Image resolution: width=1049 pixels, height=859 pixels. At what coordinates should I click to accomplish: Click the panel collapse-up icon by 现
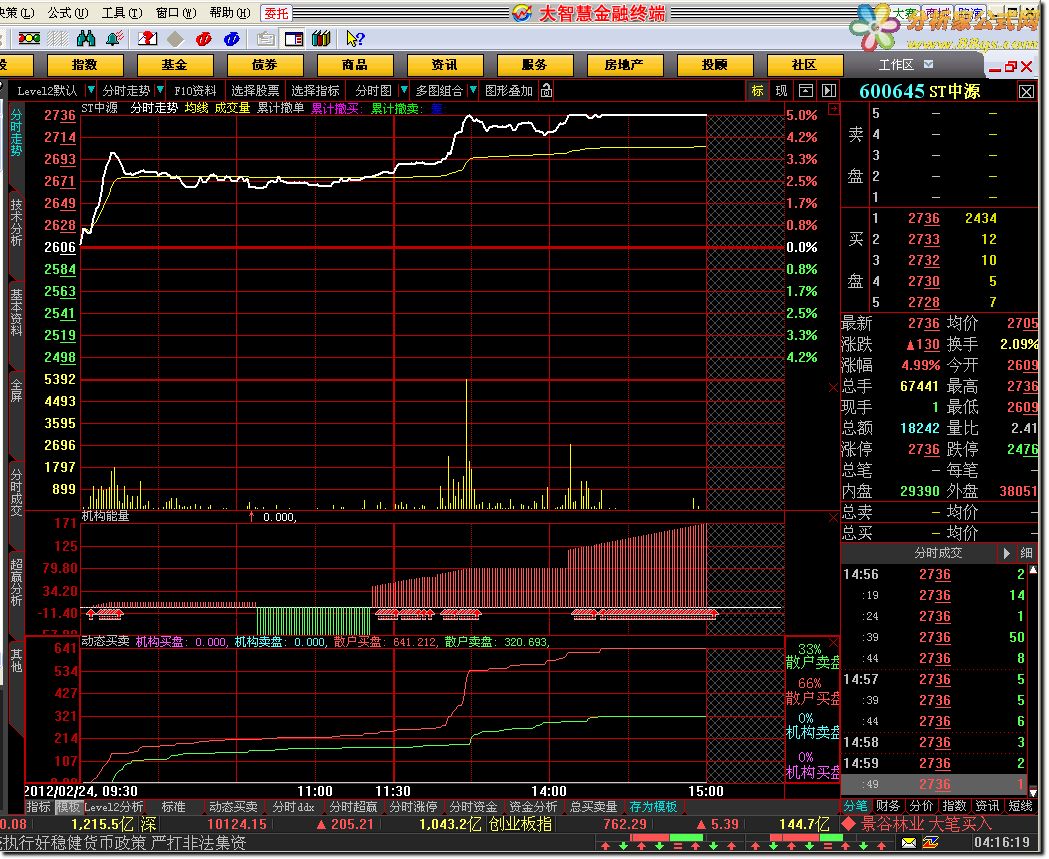click(x=806, y=91)
